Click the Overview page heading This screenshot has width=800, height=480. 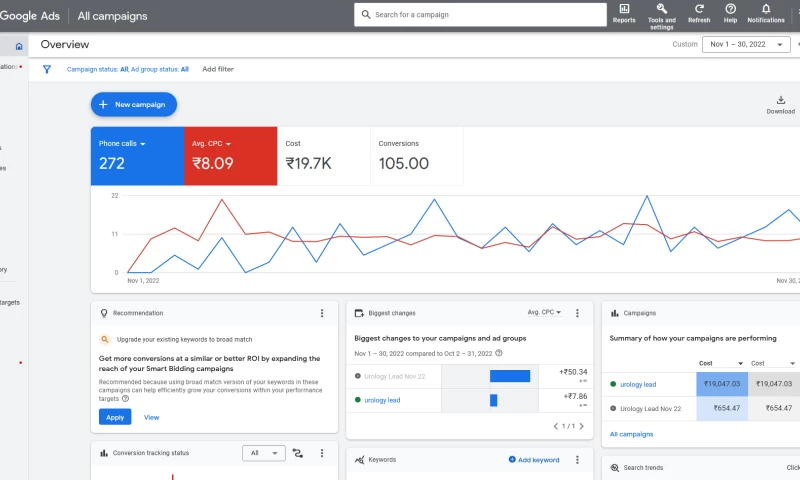click(65, 44)
